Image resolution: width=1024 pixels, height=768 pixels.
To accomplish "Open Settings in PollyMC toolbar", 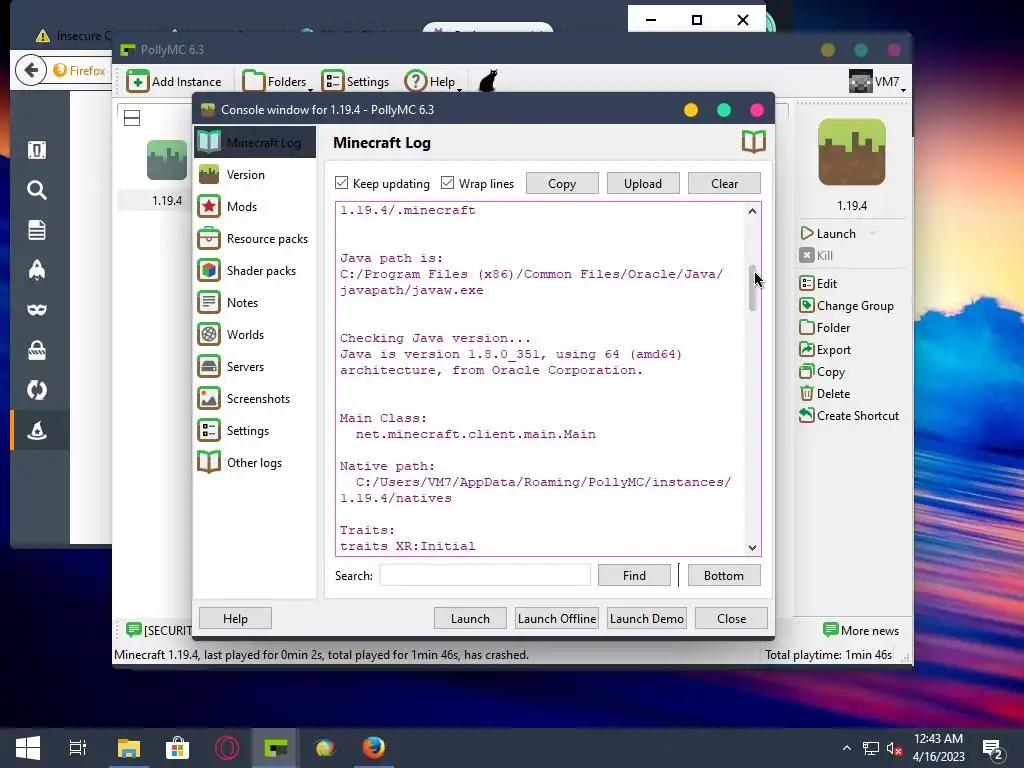I will pos(355,82).
